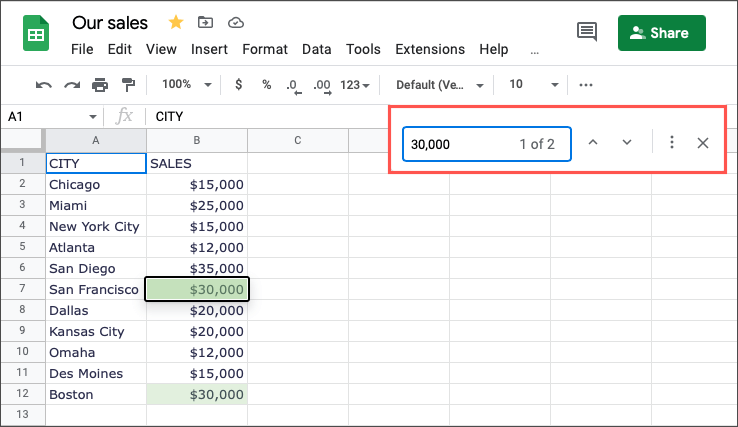Close the find search box
738x427 pixels.
(x=703, y=143)
